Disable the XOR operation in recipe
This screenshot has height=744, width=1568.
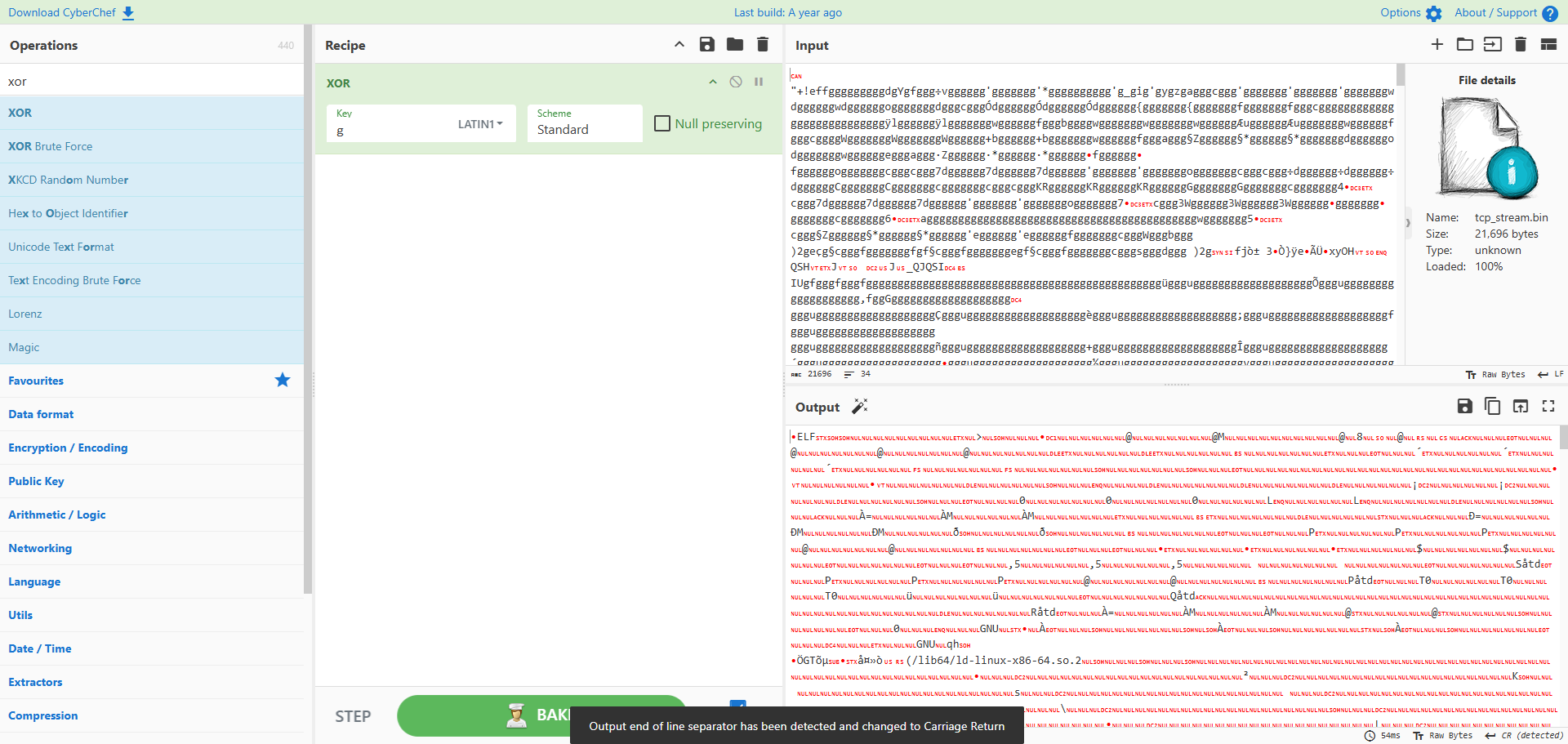coord(736,82)
